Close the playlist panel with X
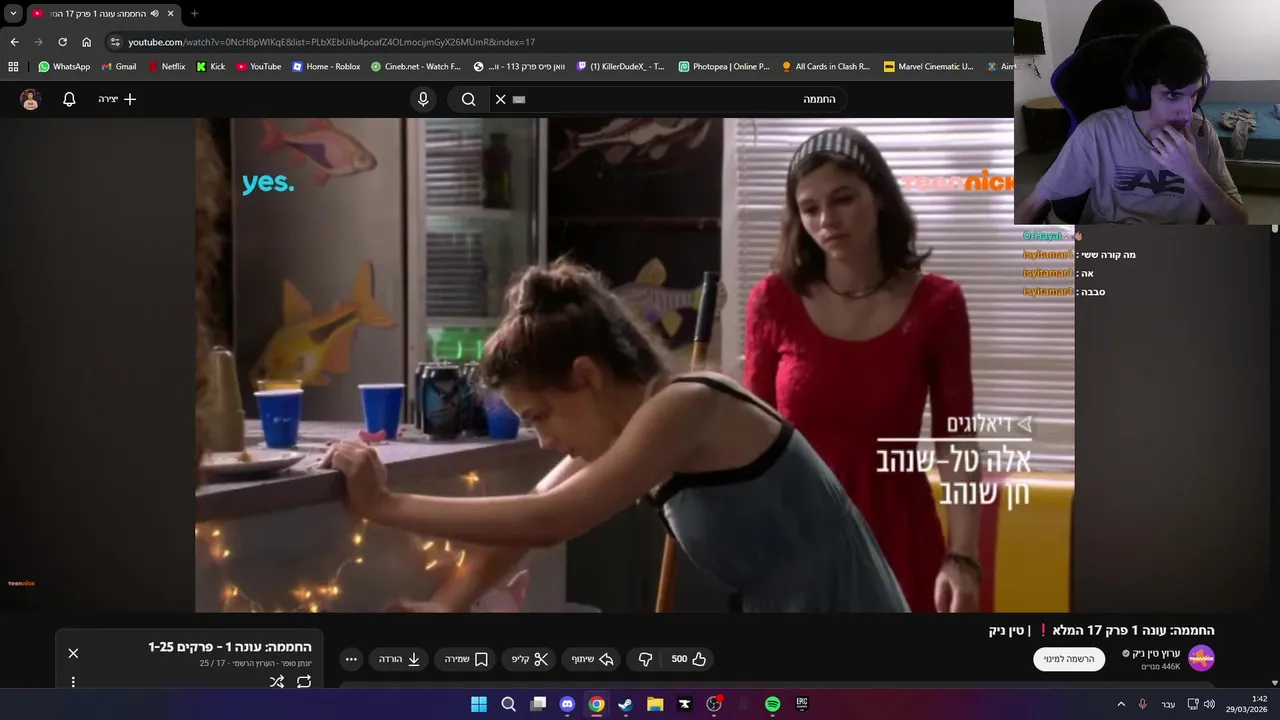The image size is (1280, 720). coord(73,653)
